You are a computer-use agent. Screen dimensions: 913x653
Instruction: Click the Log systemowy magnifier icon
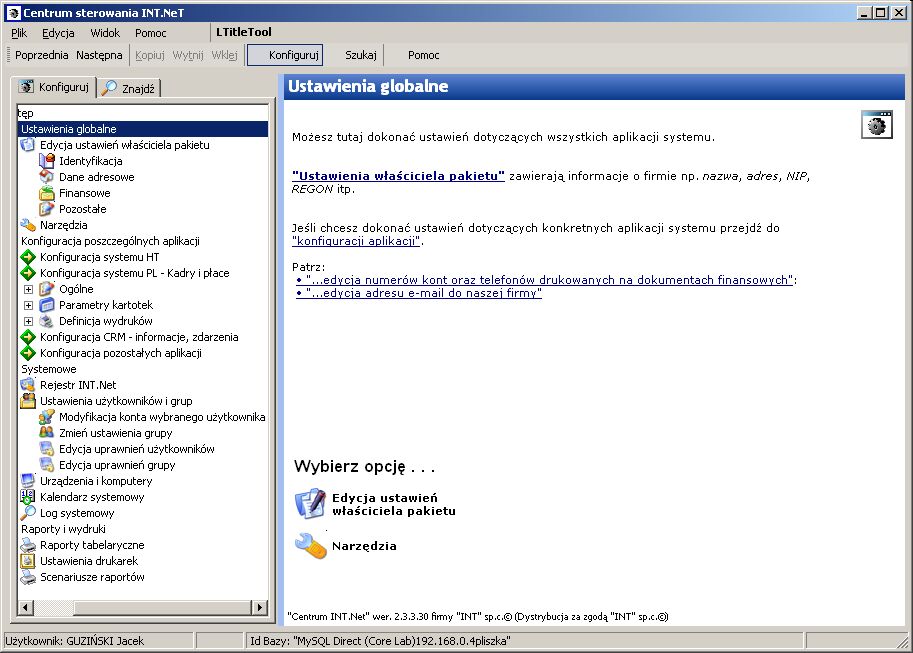tap(27, 513)
